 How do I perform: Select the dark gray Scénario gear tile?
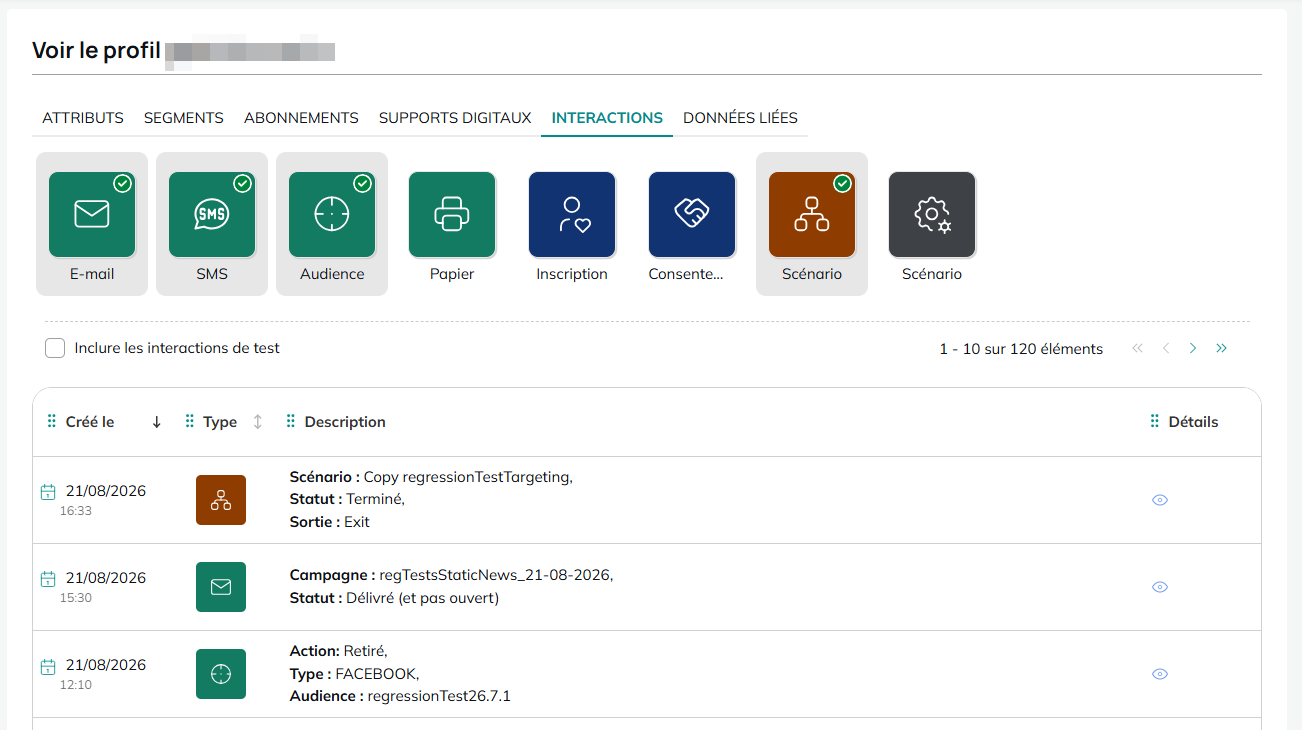pos(932,224)
